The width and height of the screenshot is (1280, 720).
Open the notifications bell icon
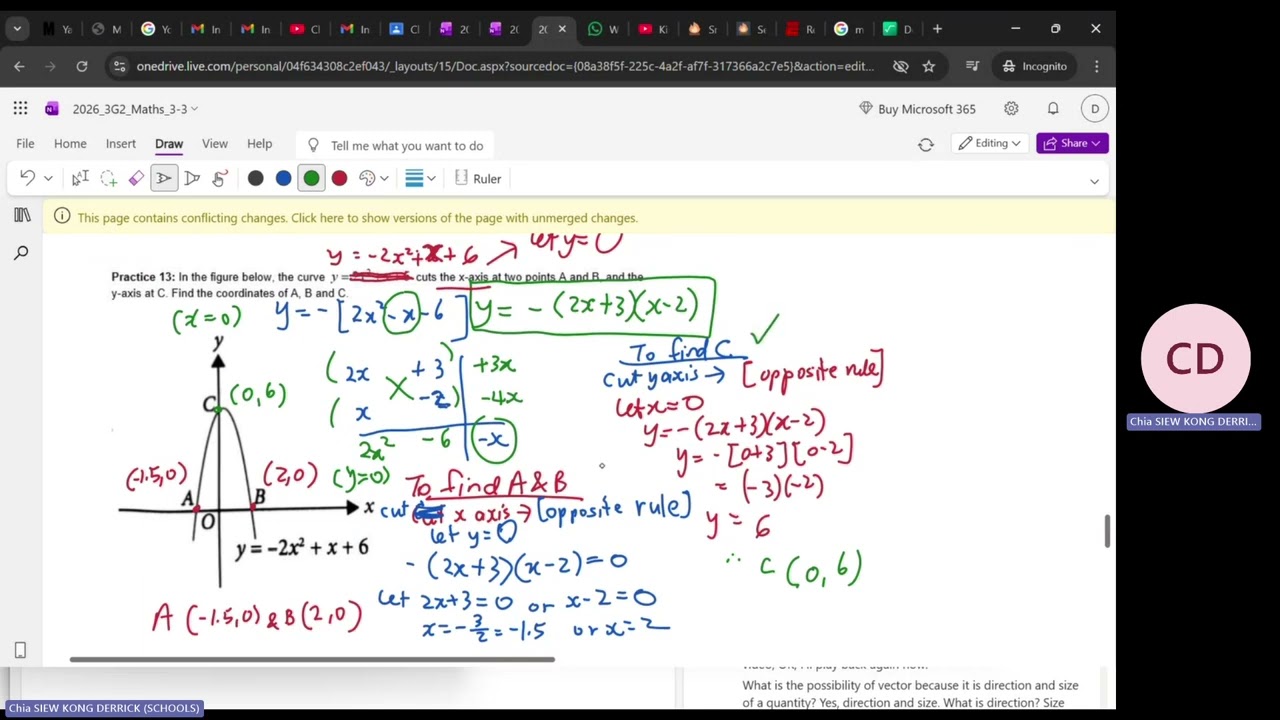[1053, 109]
